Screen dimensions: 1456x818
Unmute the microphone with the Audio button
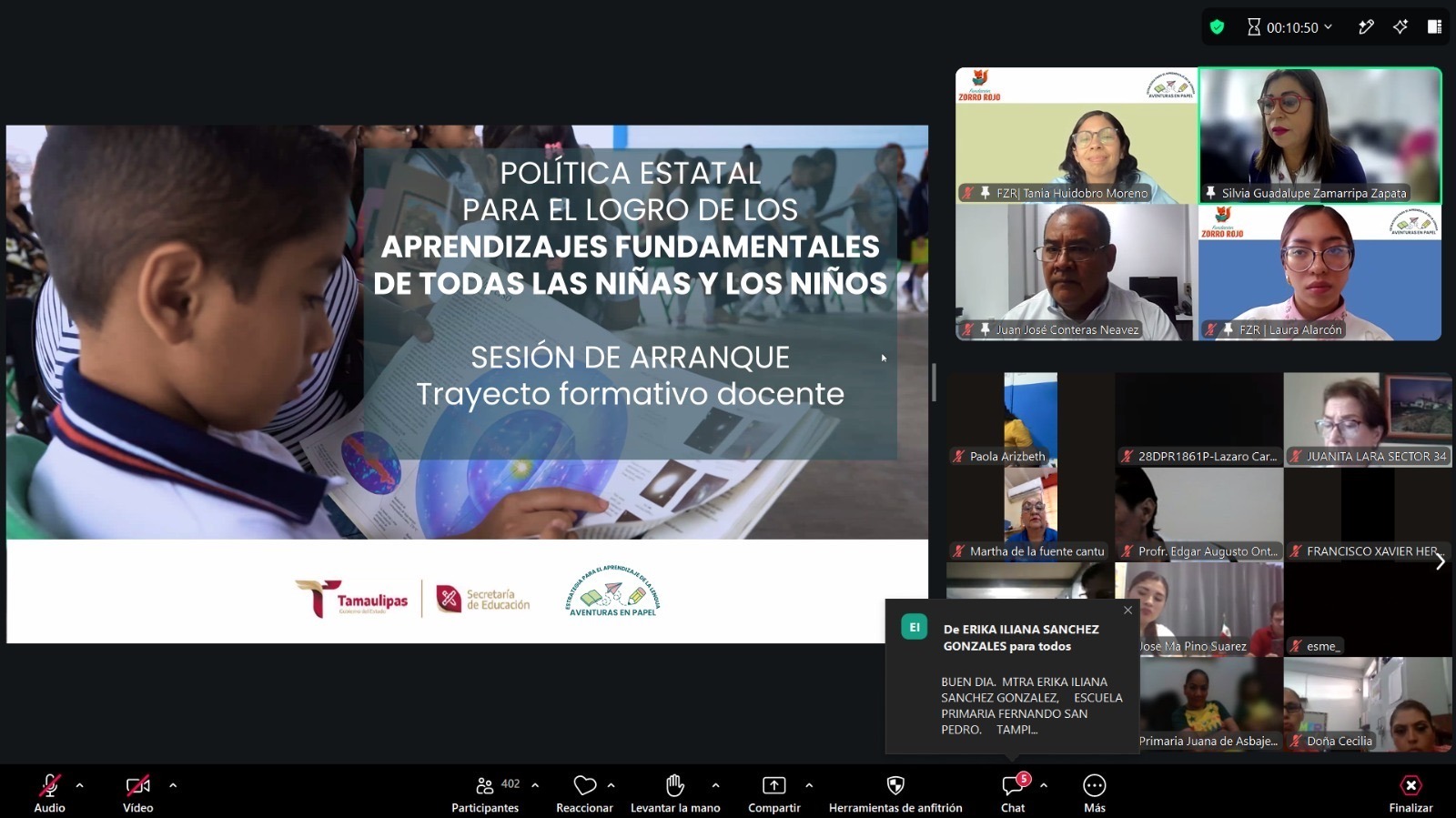(50, 793)
